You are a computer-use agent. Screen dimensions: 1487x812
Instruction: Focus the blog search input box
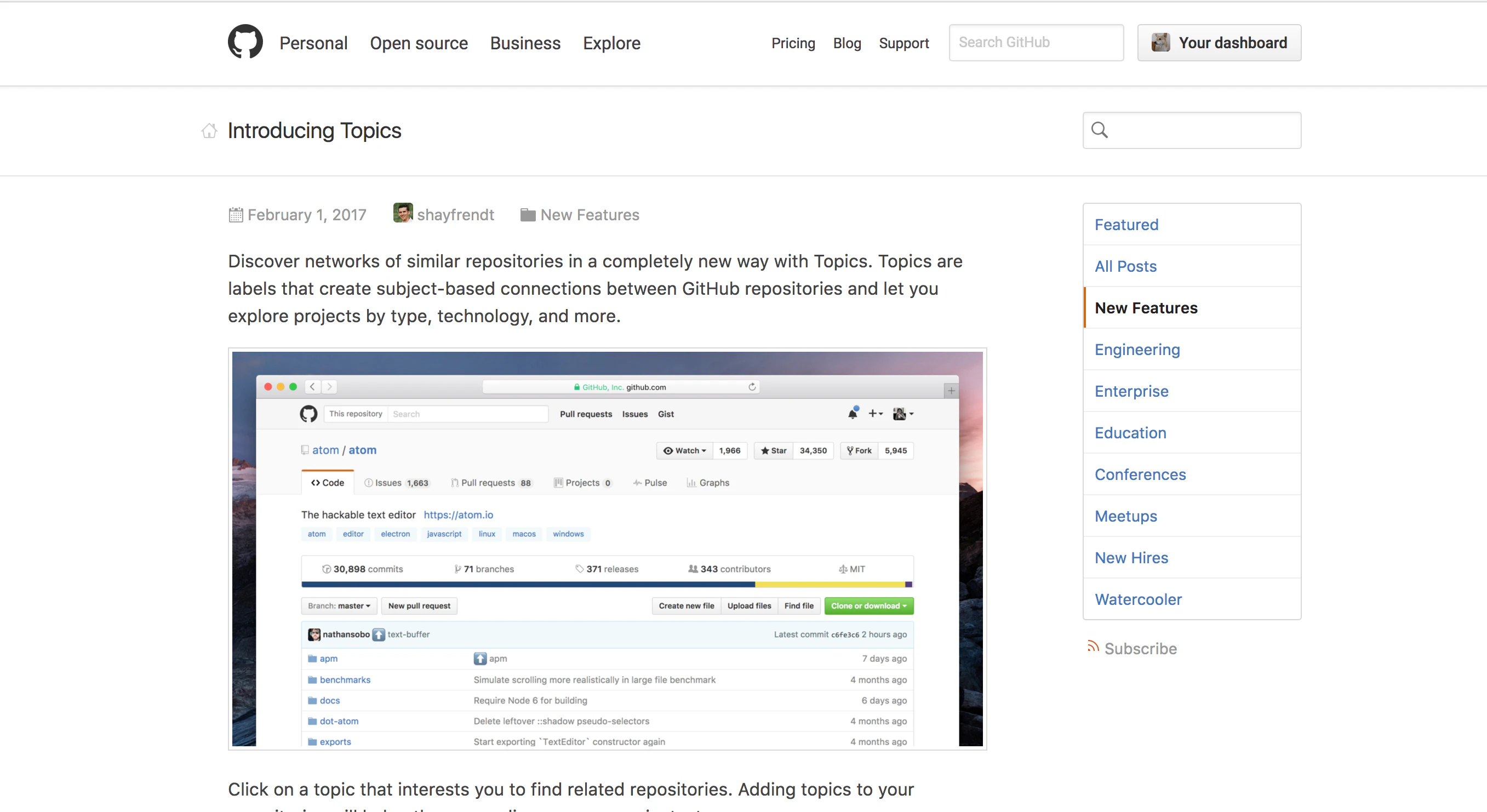pyautogui.click(x=1192, y=130)
